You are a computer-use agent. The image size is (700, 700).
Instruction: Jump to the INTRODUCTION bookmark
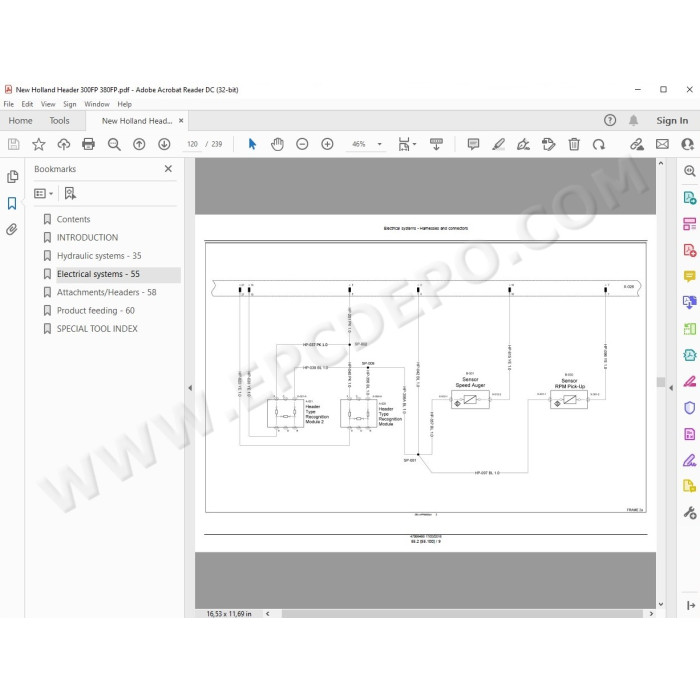pos(88,238)
